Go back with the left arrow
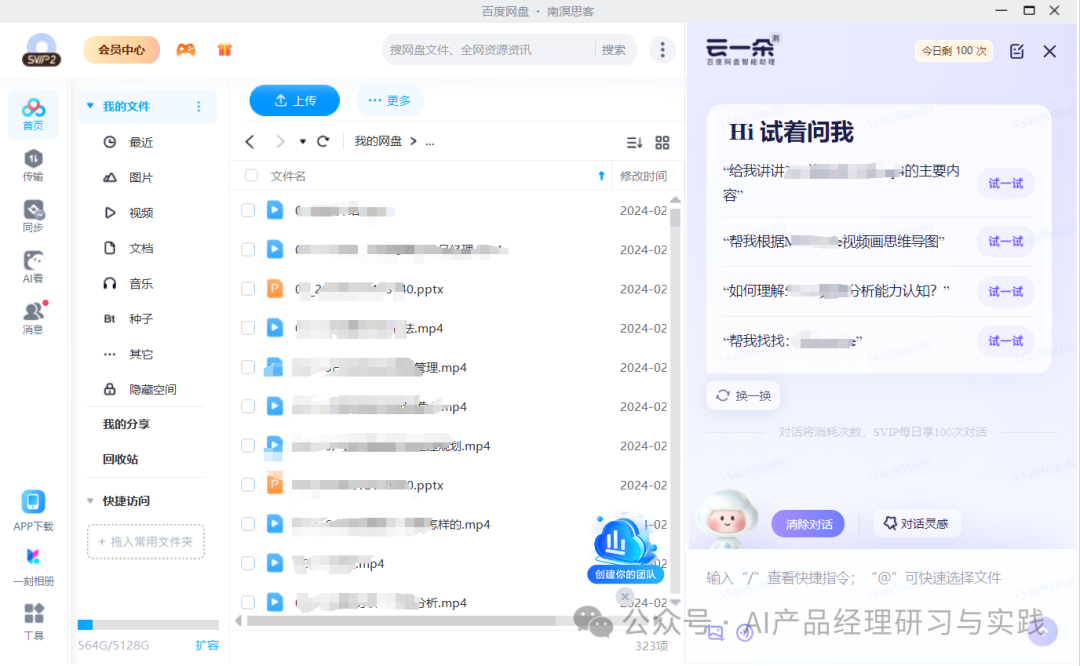1080x666 pixels. click(250, 142)
